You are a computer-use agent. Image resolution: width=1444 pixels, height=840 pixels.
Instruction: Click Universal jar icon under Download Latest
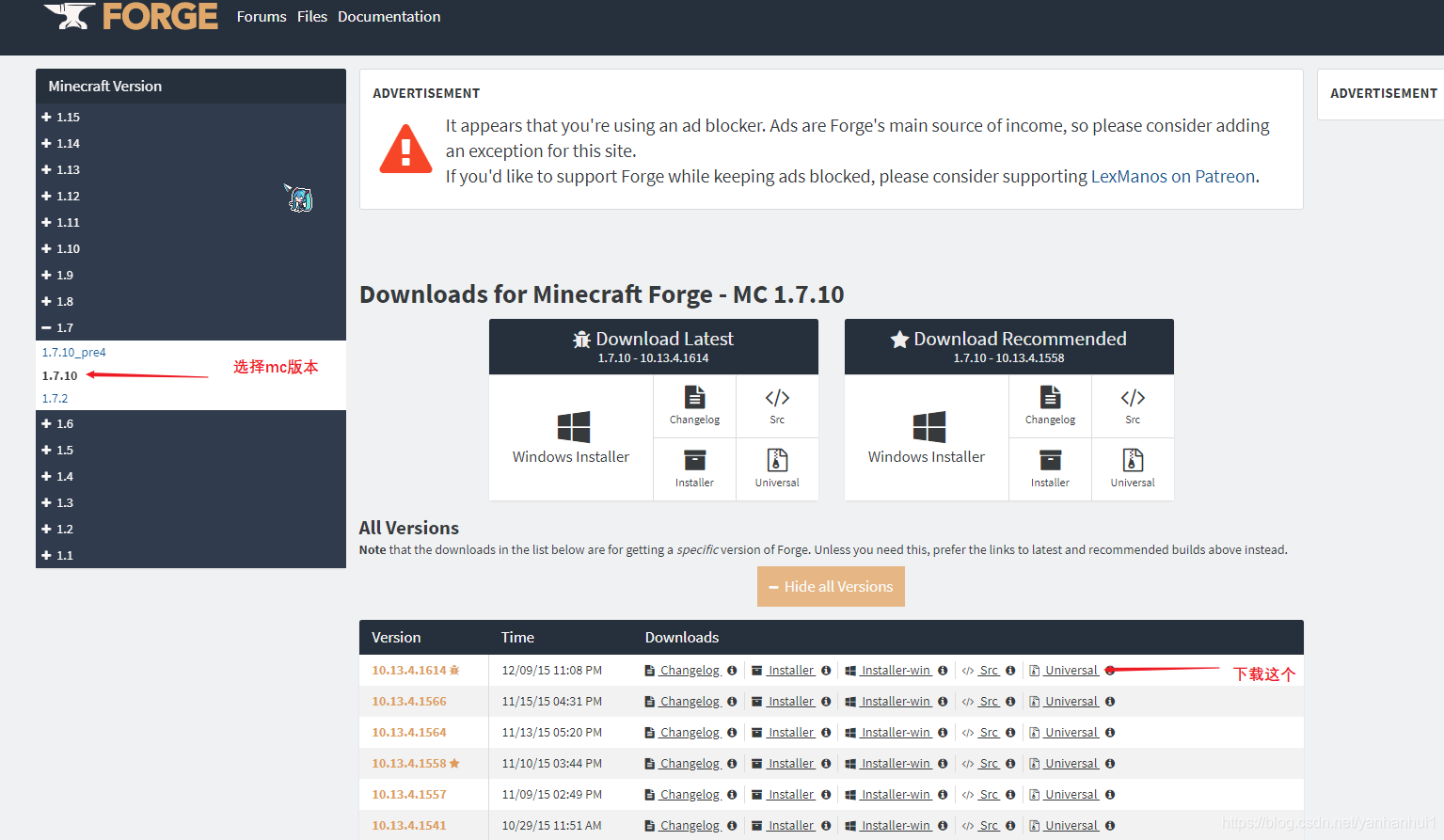[x=777, y=468]
